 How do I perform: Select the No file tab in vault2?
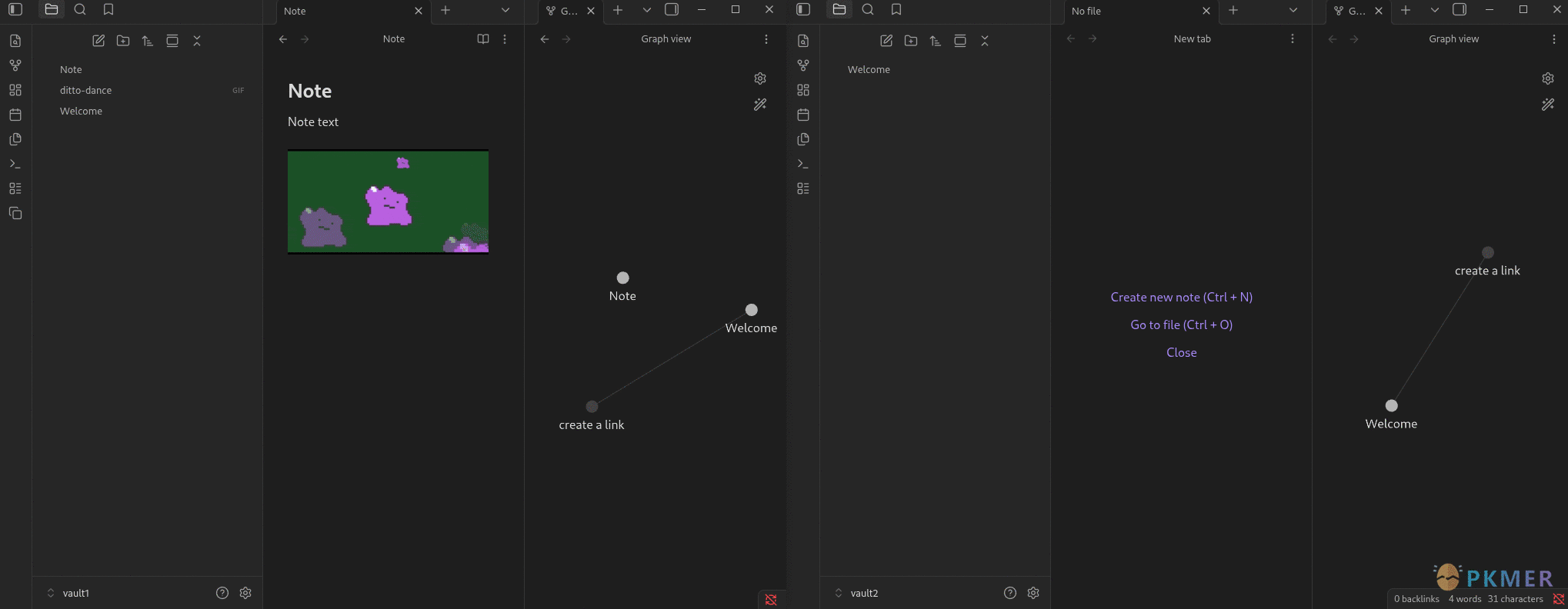pos(1140,12)
